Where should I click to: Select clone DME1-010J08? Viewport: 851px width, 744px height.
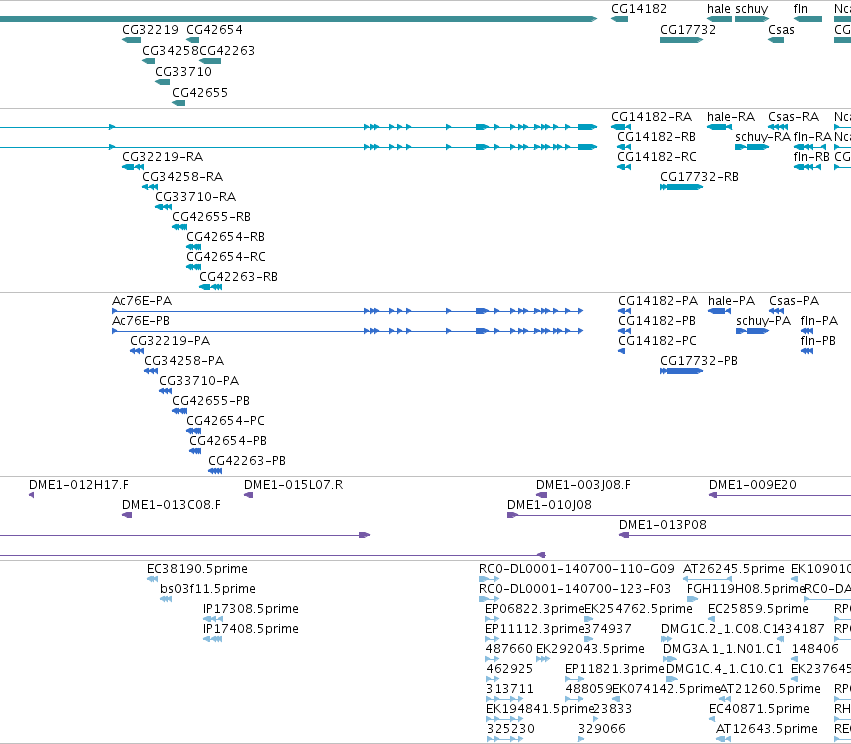[x=549, y=505]
